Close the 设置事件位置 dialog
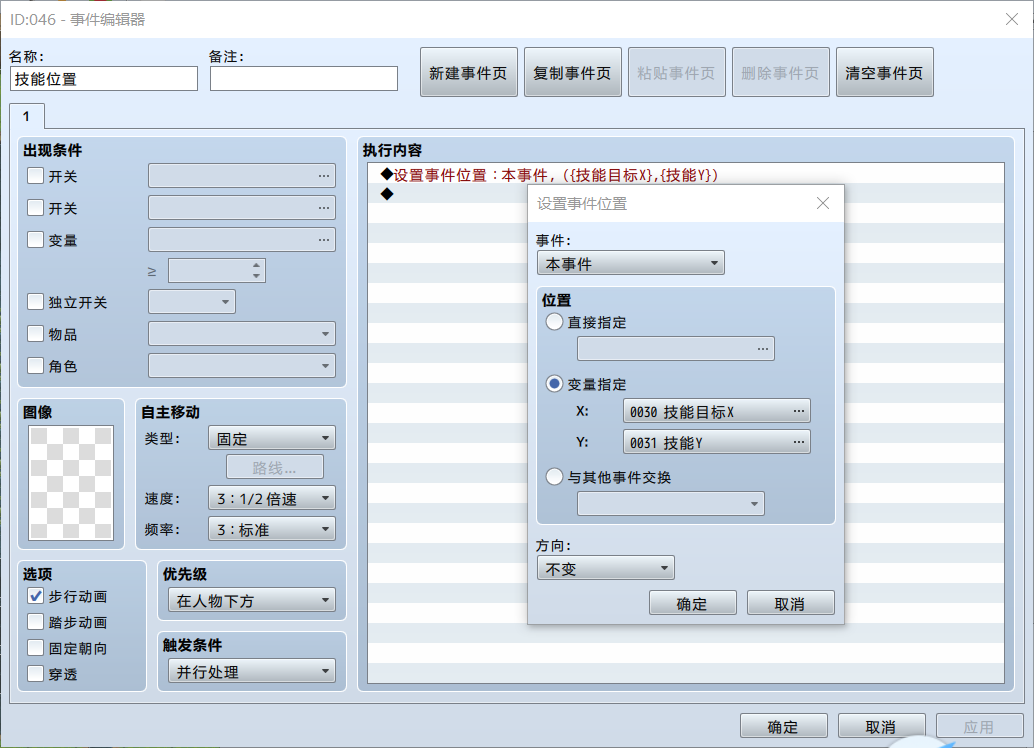This screenshot has width=1034, height=748. point(822,203)
